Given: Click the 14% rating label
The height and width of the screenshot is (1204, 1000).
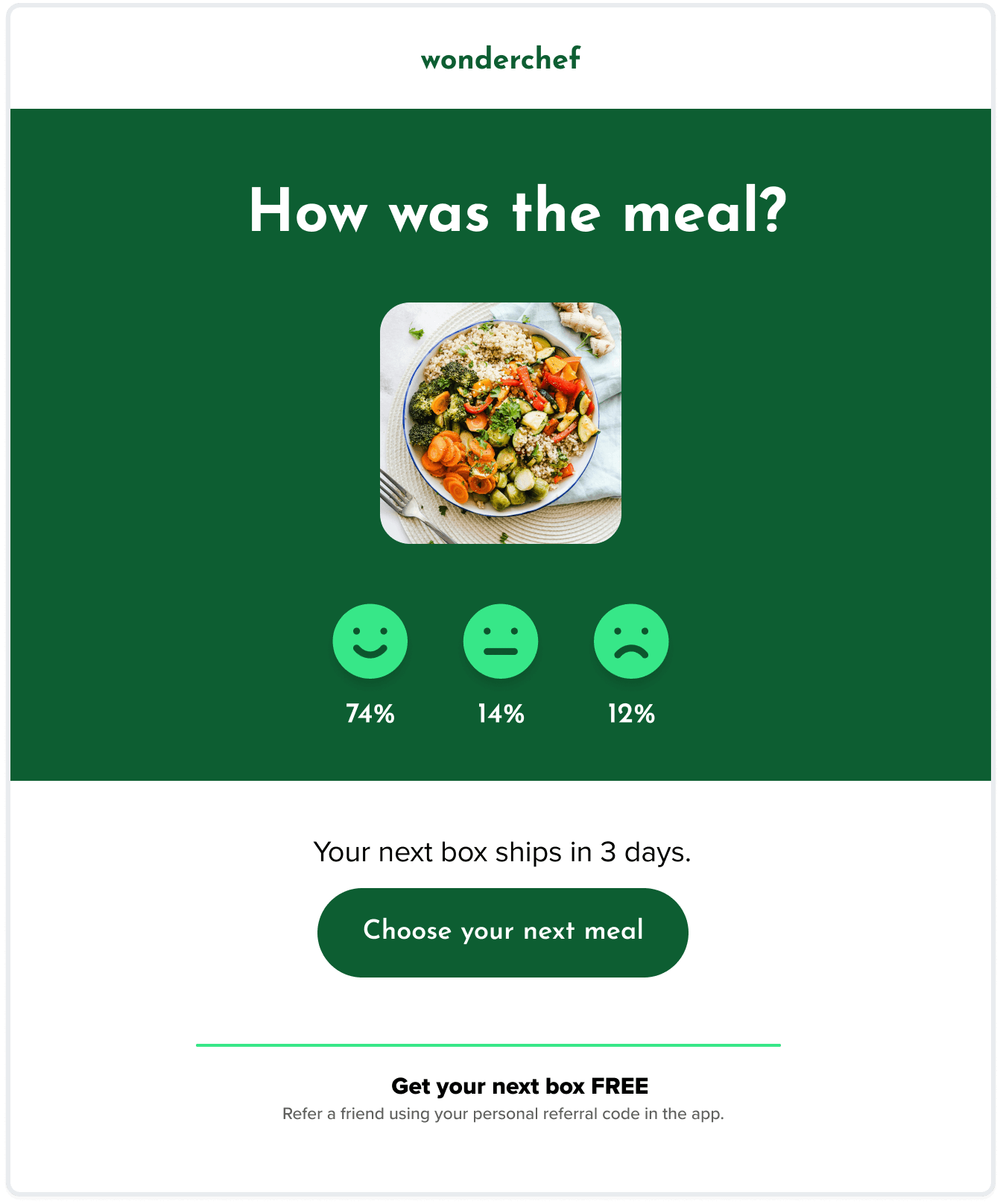Looking at the screenshot, I should point(501,714).
